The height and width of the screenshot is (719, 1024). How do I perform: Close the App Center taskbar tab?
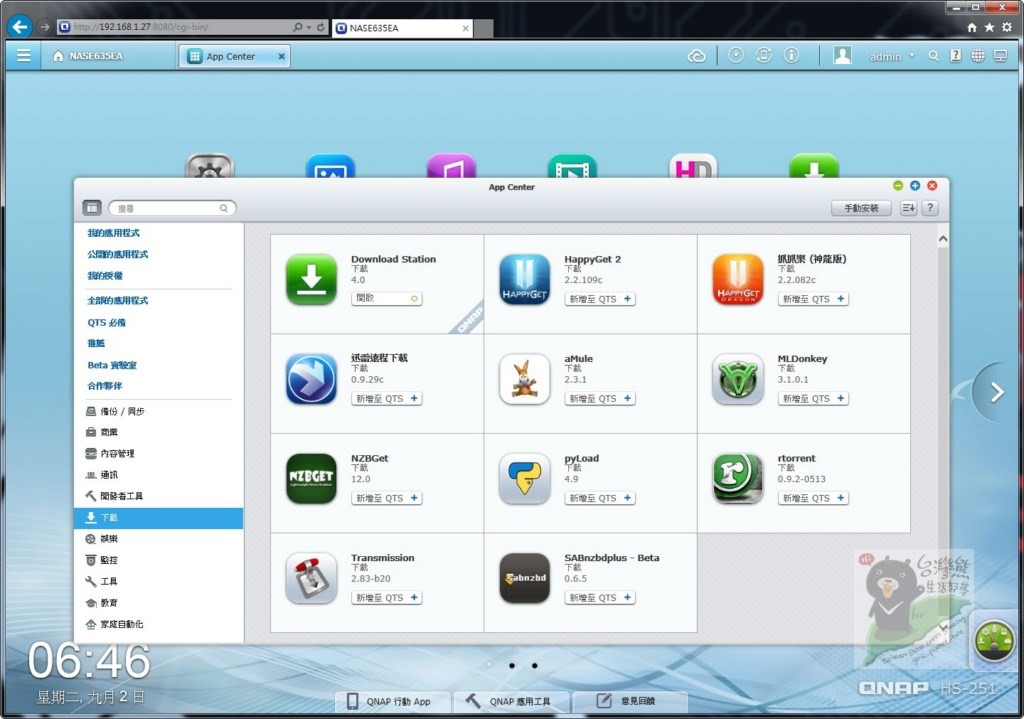point(281,56)
